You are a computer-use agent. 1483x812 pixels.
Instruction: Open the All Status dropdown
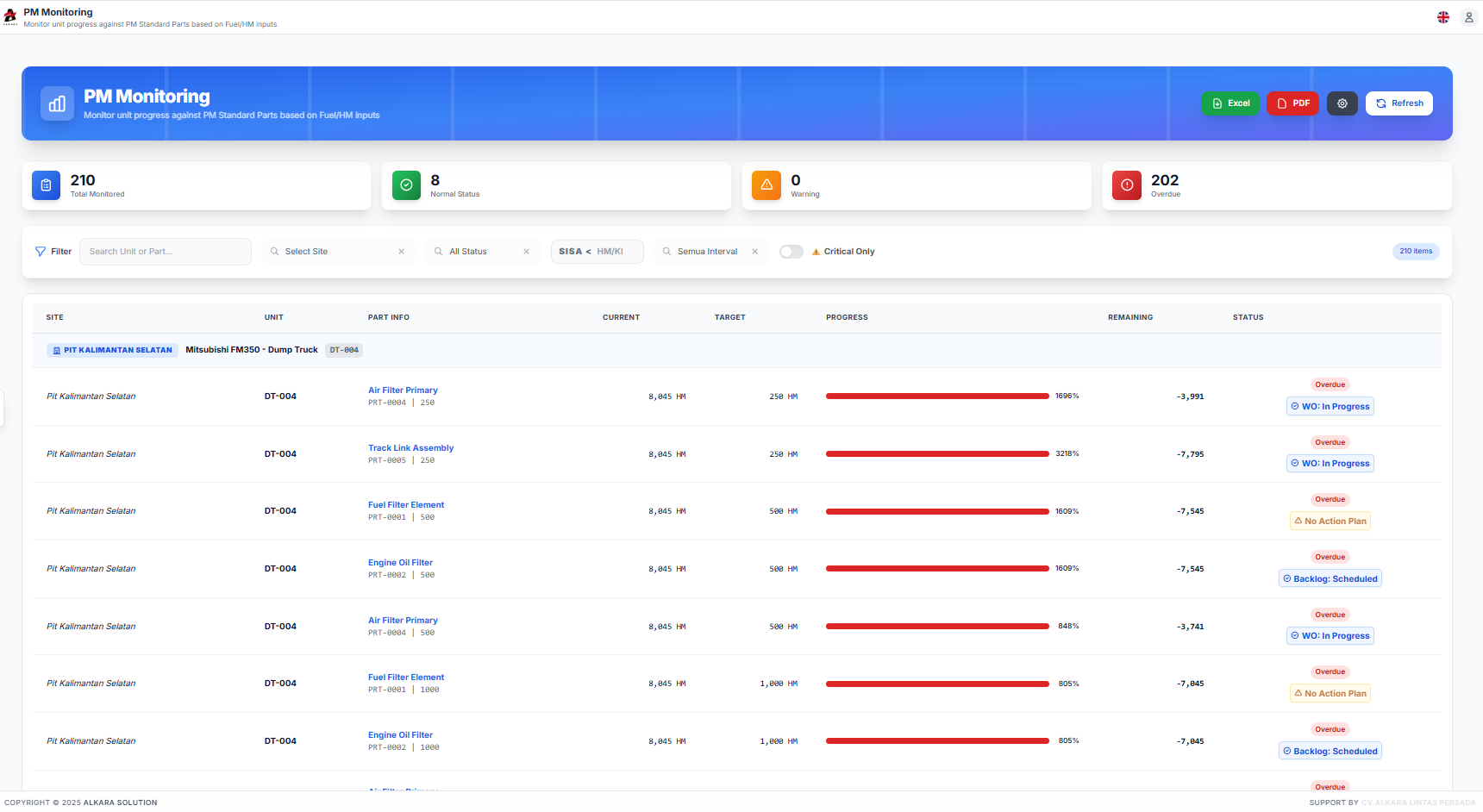click(474, 252)
